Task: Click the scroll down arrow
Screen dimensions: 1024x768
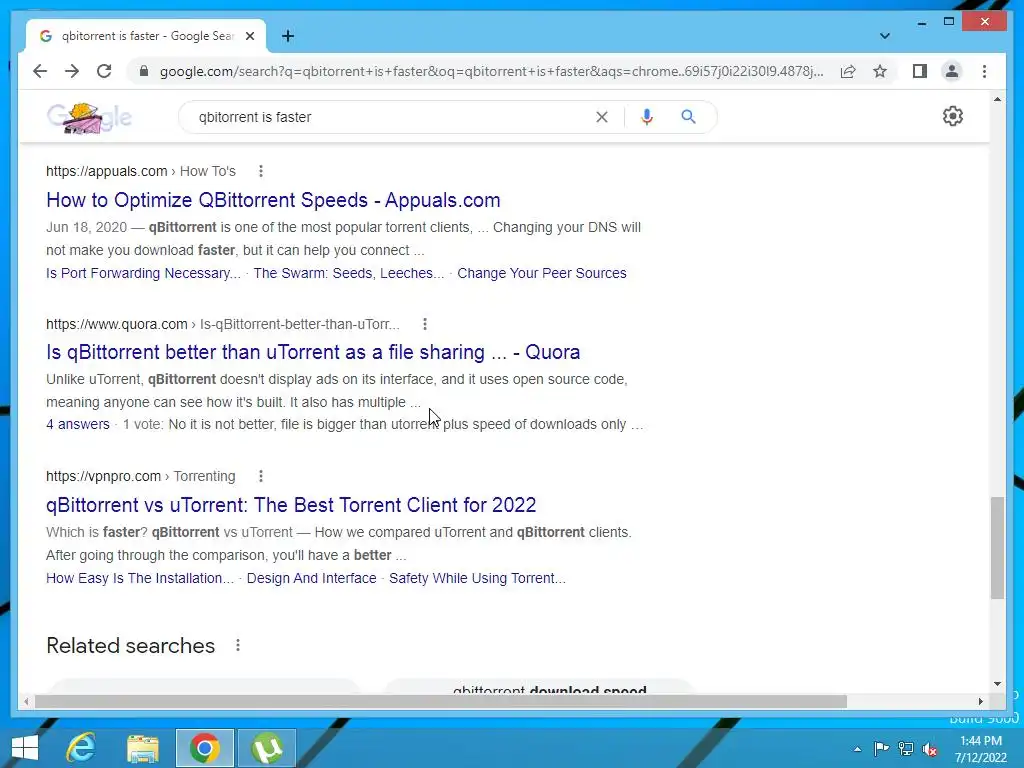Action: click(x=997, y=684)
